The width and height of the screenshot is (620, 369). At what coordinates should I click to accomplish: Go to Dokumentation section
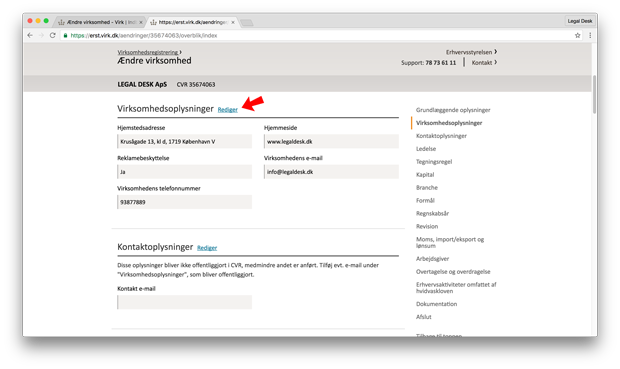(x=436, y=304)
